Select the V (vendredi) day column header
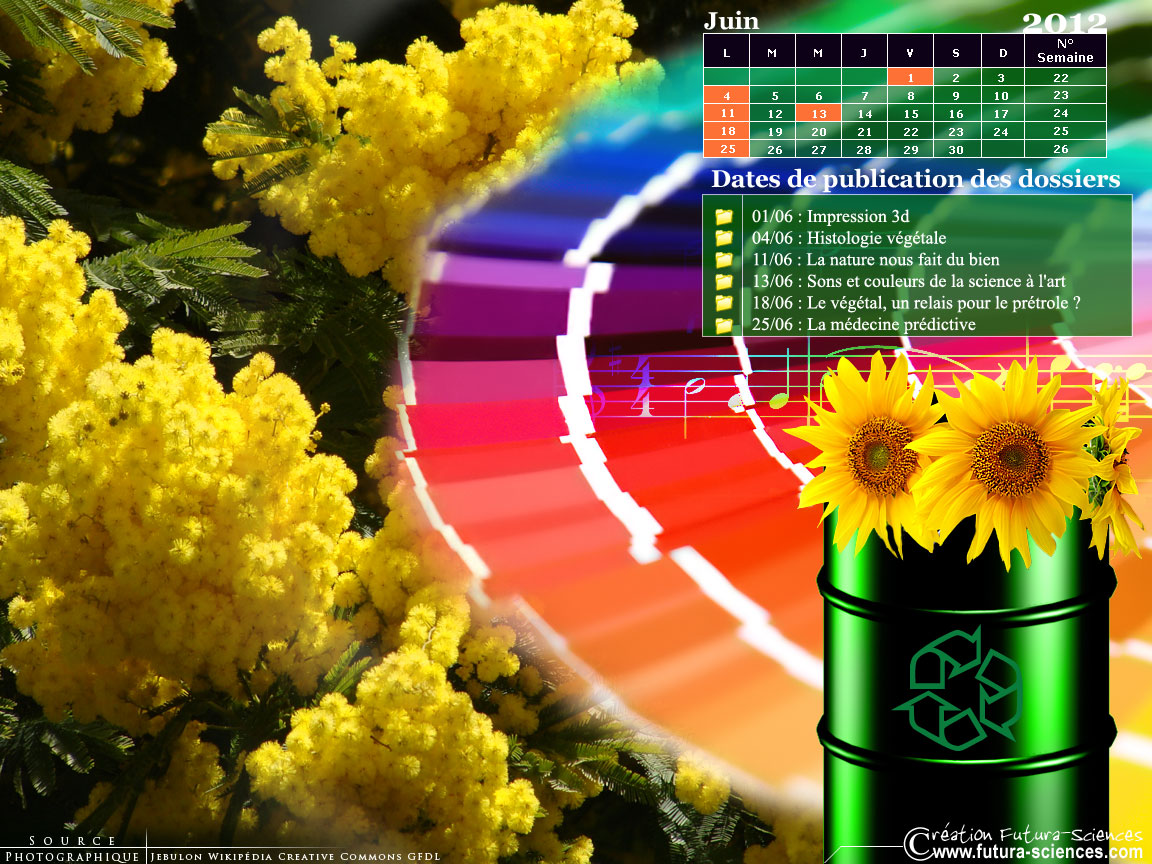 coord(910,52)
